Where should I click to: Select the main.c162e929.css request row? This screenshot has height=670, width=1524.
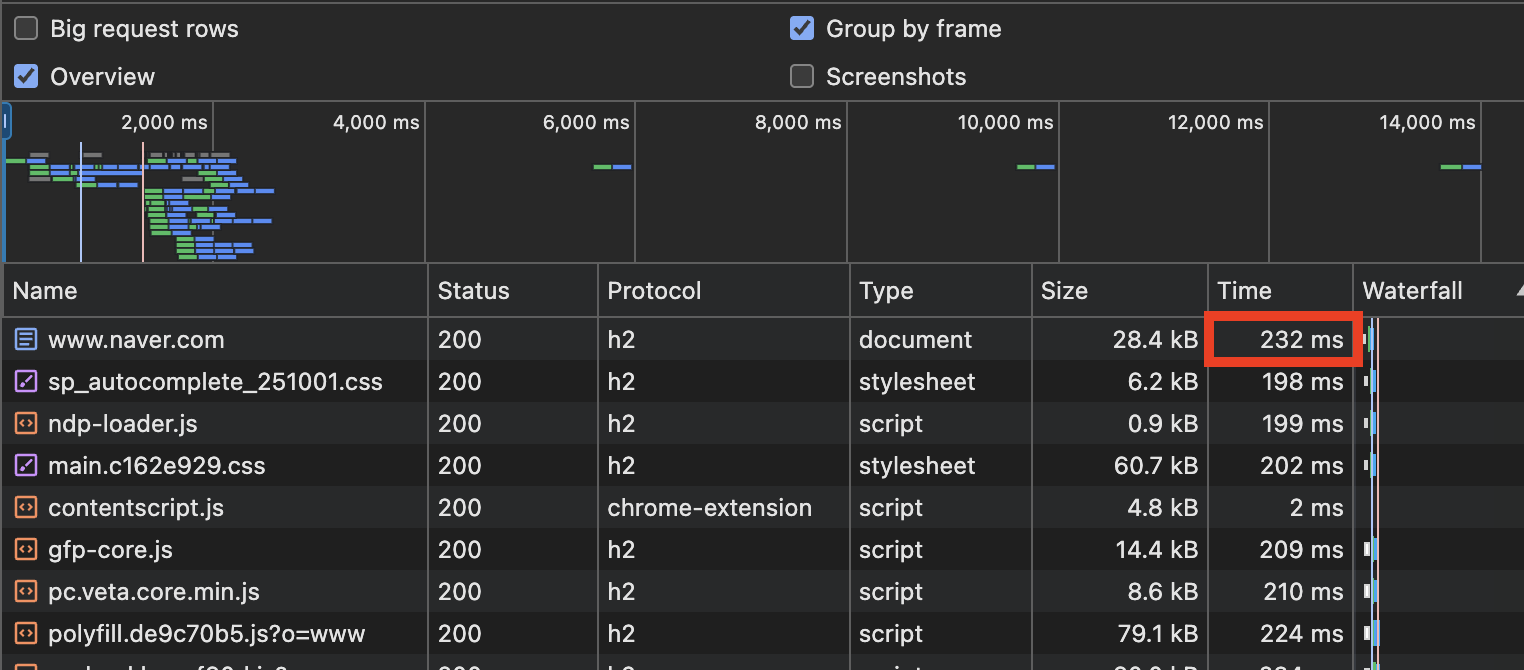pos(156,466)
